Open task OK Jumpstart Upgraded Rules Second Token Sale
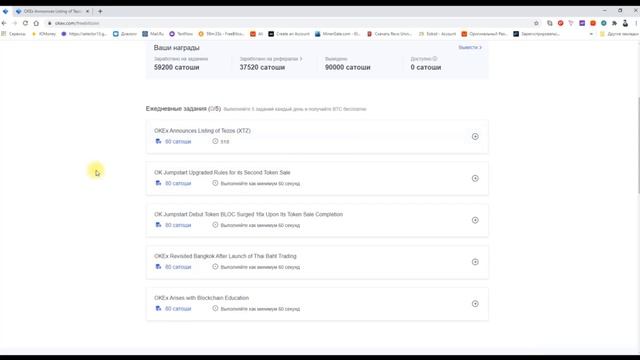 222,173
